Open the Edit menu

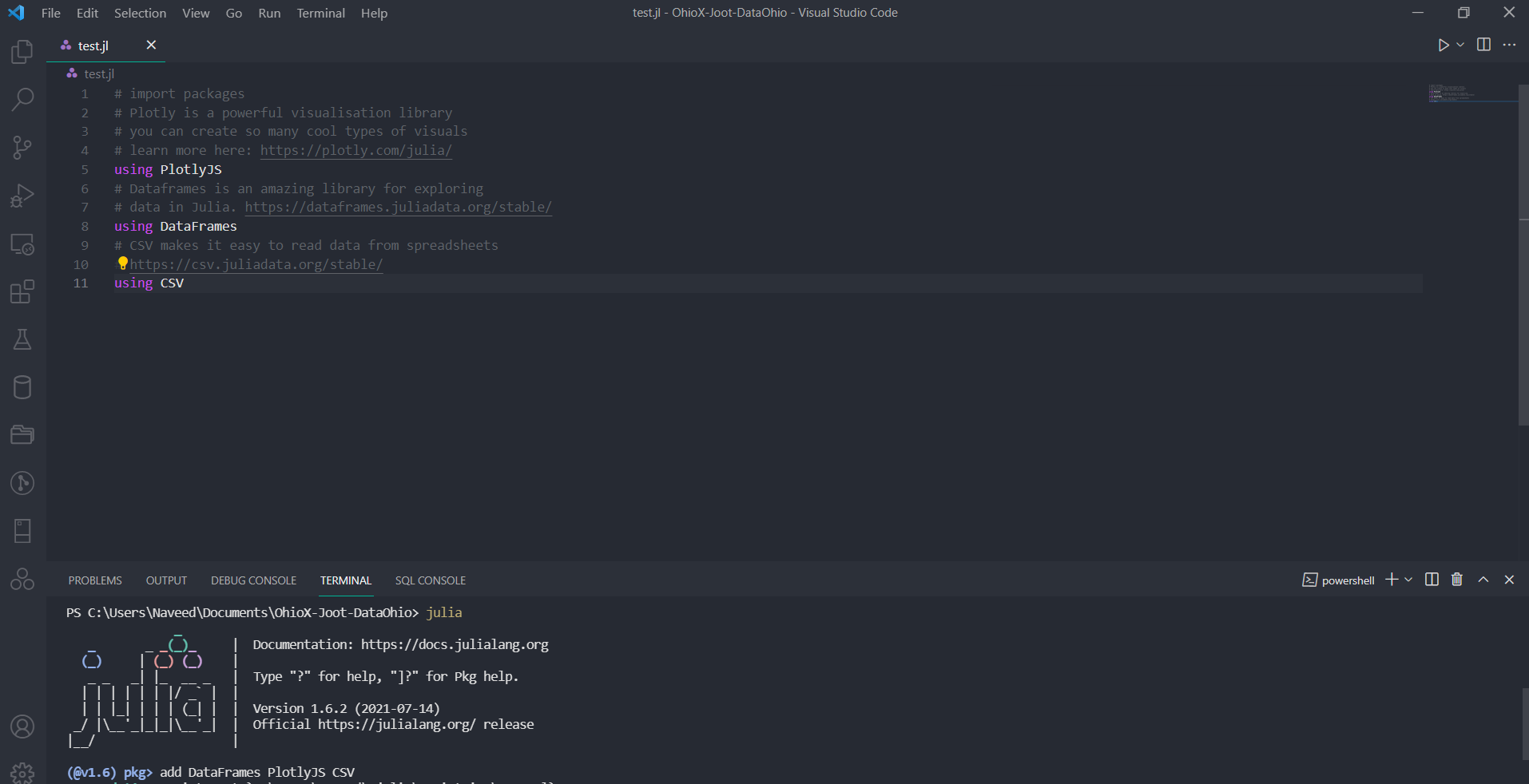point(87,13)
